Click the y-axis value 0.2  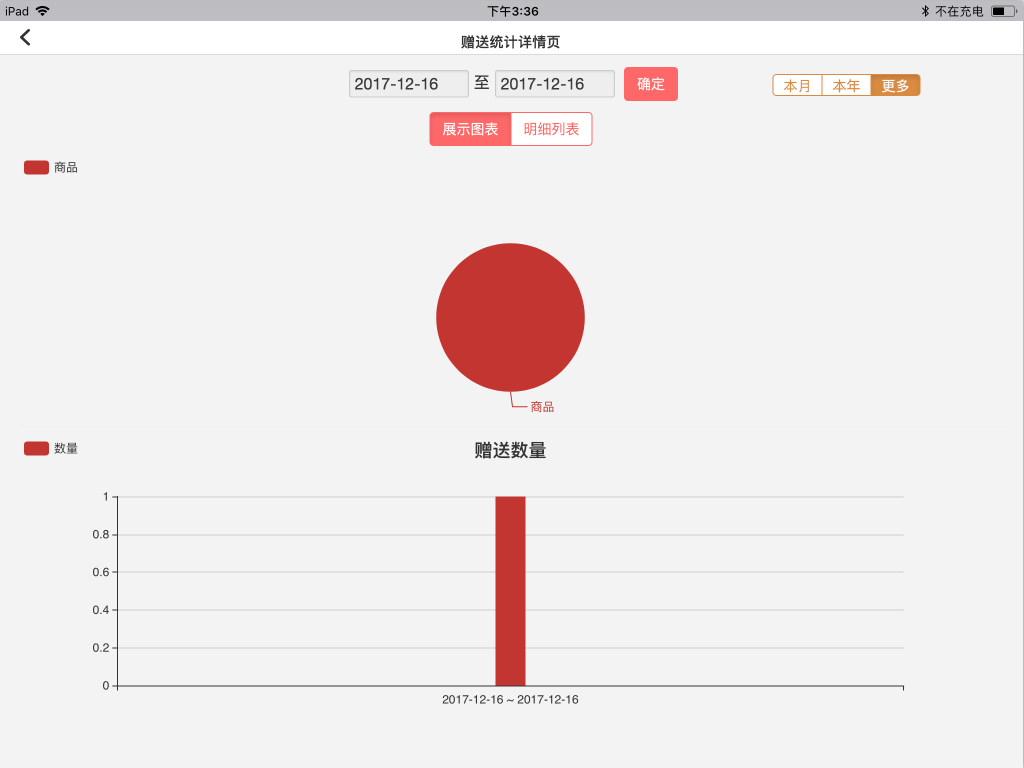pos(101,648)
